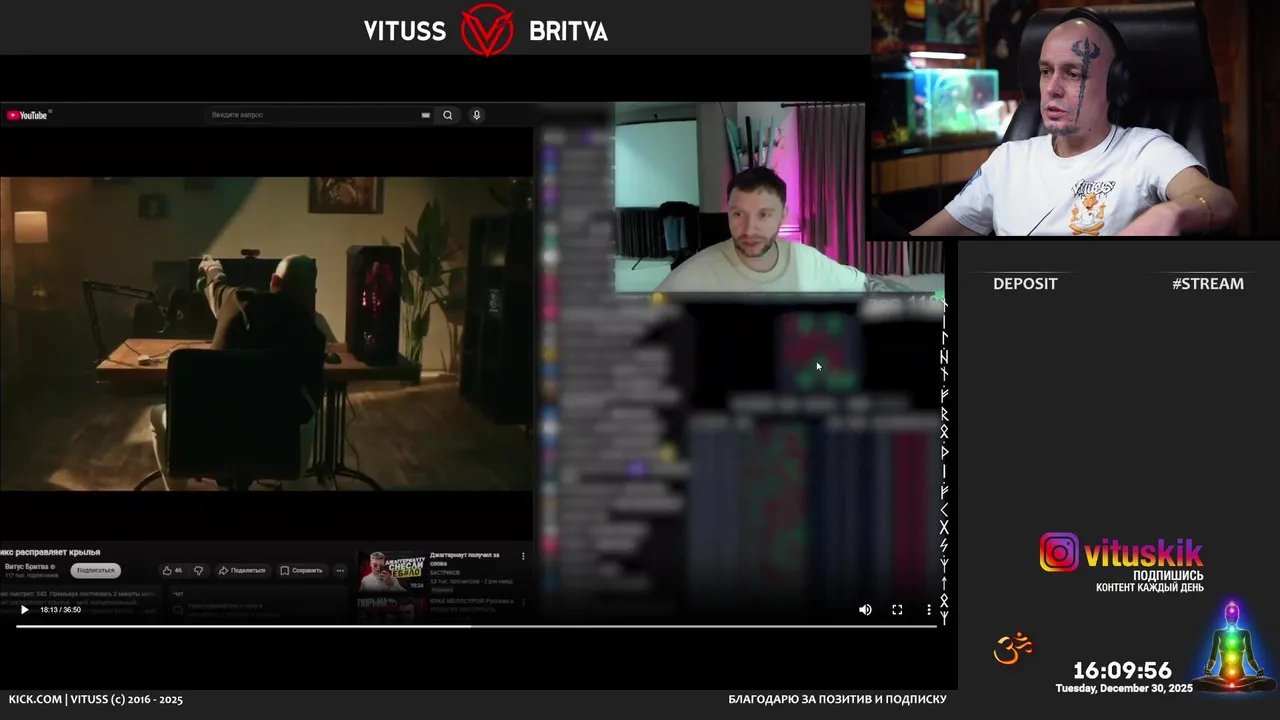Click the embedded webcam of the man in beige shirt
Screen dimensions: 1280x720
(x=740, y=197)
